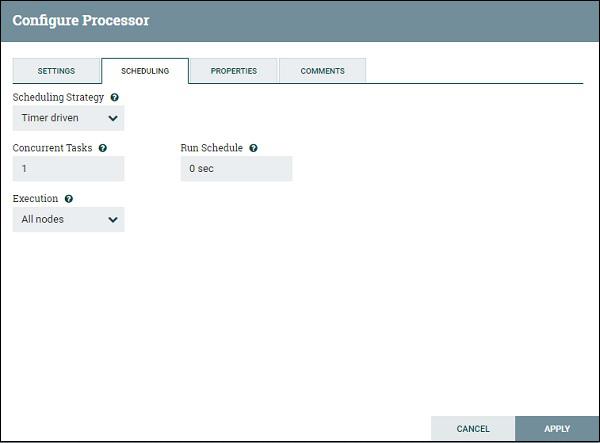Click the Cancel button
Viewport: 600px width, 443px height.
tap(473, 428)
